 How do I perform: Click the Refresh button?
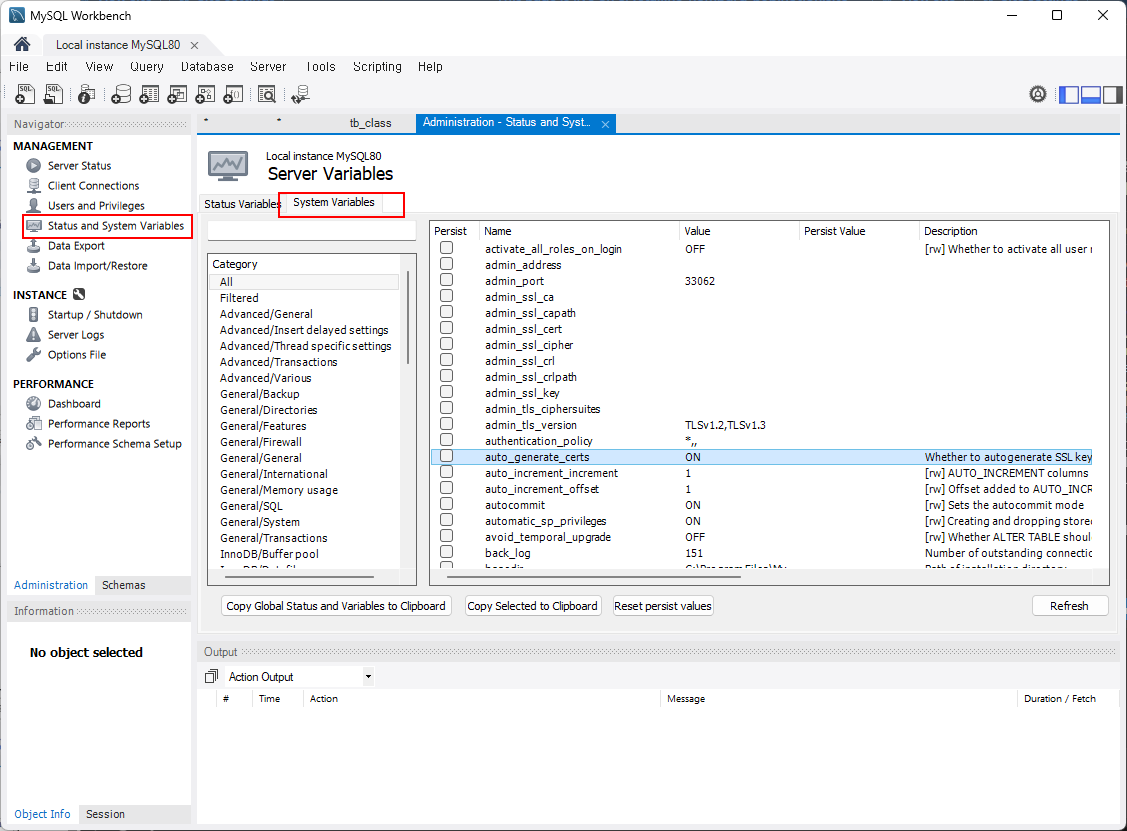[1070, 606]
